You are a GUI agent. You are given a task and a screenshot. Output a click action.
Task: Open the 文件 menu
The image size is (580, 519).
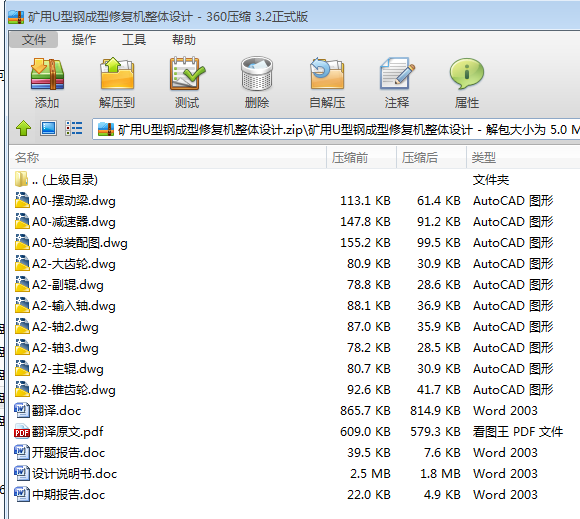(x=34, y=39)
